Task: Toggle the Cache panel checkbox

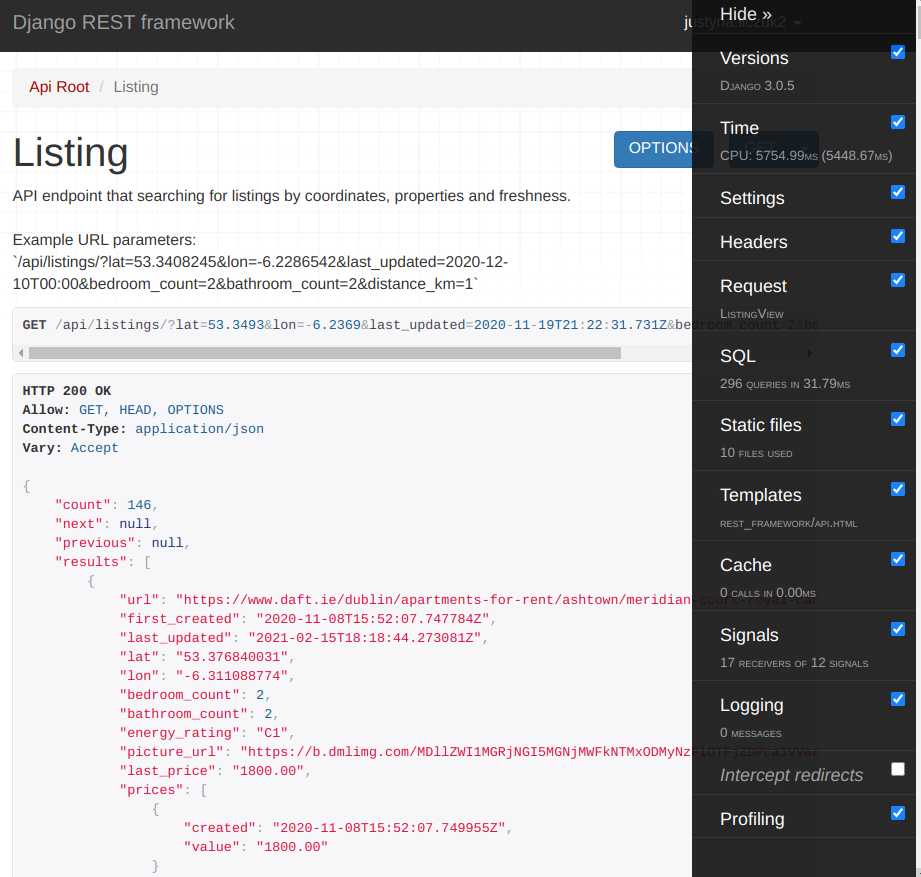Action: tap(898, 559)
